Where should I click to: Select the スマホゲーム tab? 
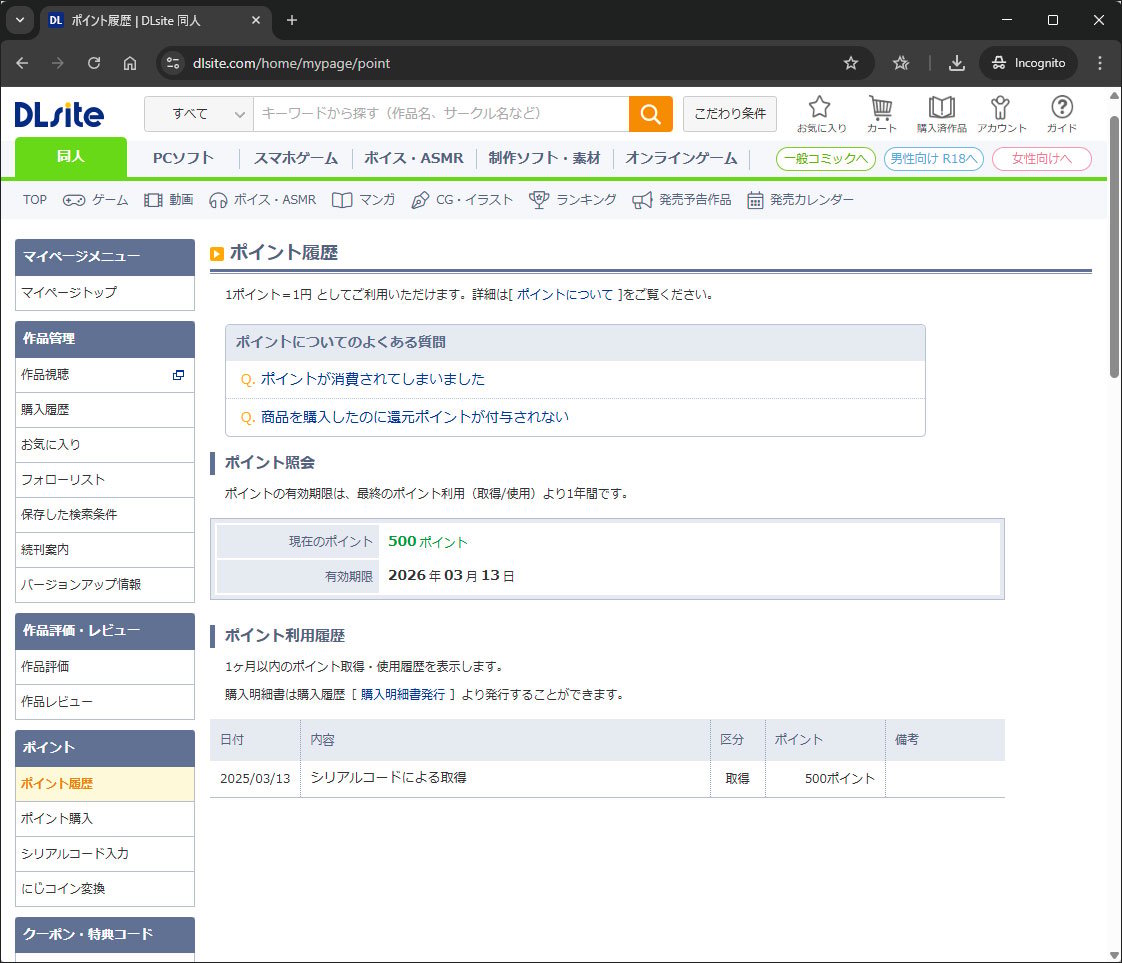click(296, 158)
